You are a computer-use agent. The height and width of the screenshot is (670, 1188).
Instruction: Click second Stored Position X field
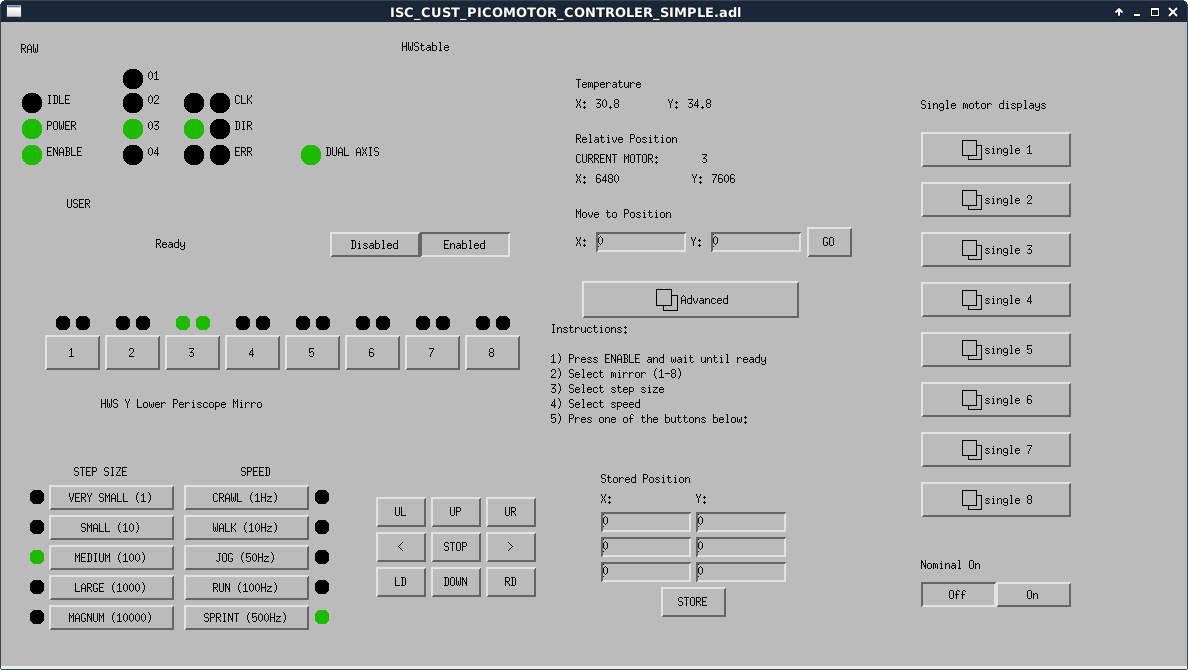tap(646, 547)
